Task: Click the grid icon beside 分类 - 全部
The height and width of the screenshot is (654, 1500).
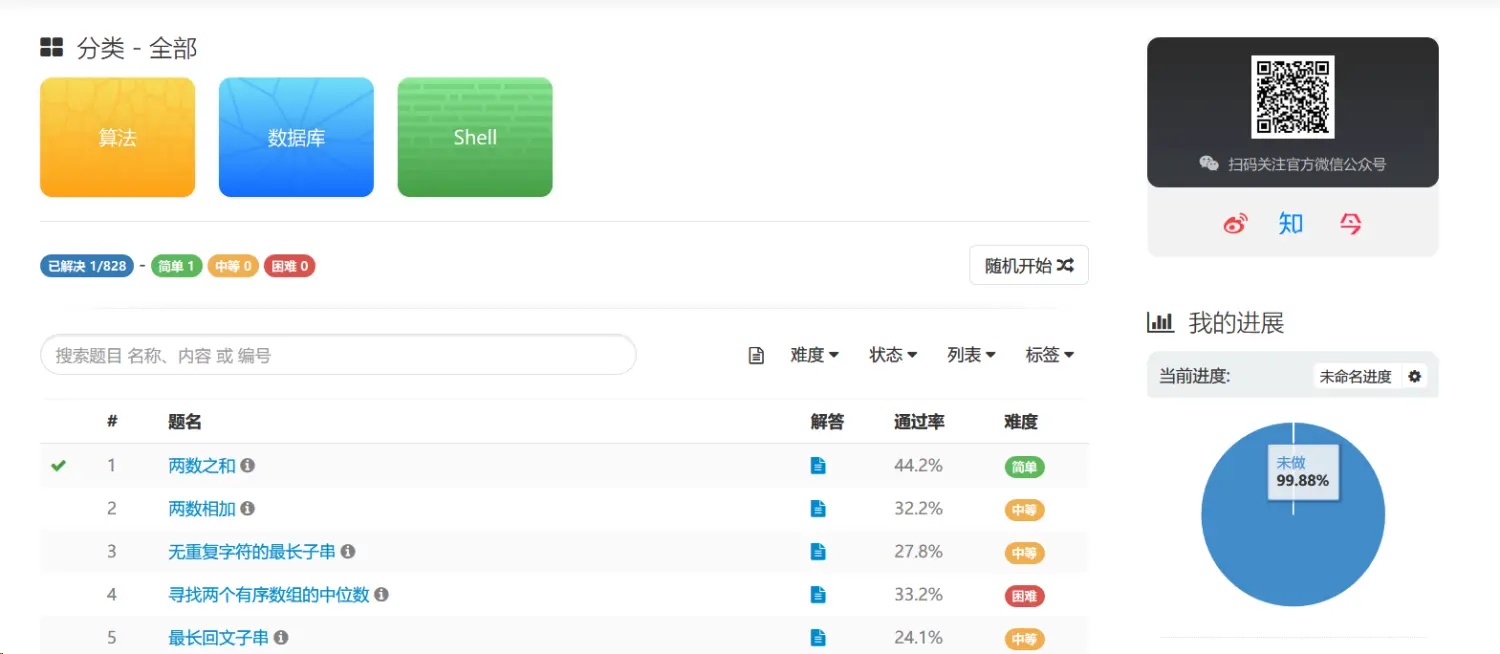Action: 51,47
